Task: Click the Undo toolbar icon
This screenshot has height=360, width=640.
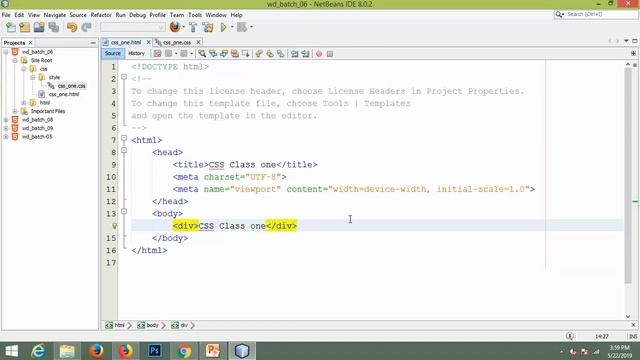Action: pos(72,27)
